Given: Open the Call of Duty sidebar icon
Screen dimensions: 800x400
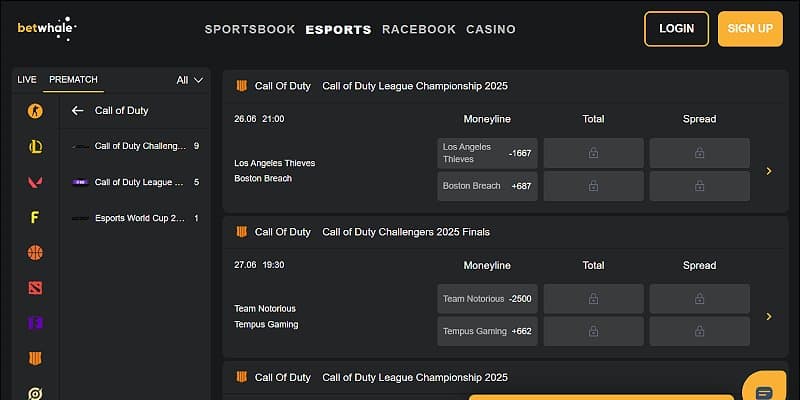Looking at the screenshot, I should click(x=35, y=358).
